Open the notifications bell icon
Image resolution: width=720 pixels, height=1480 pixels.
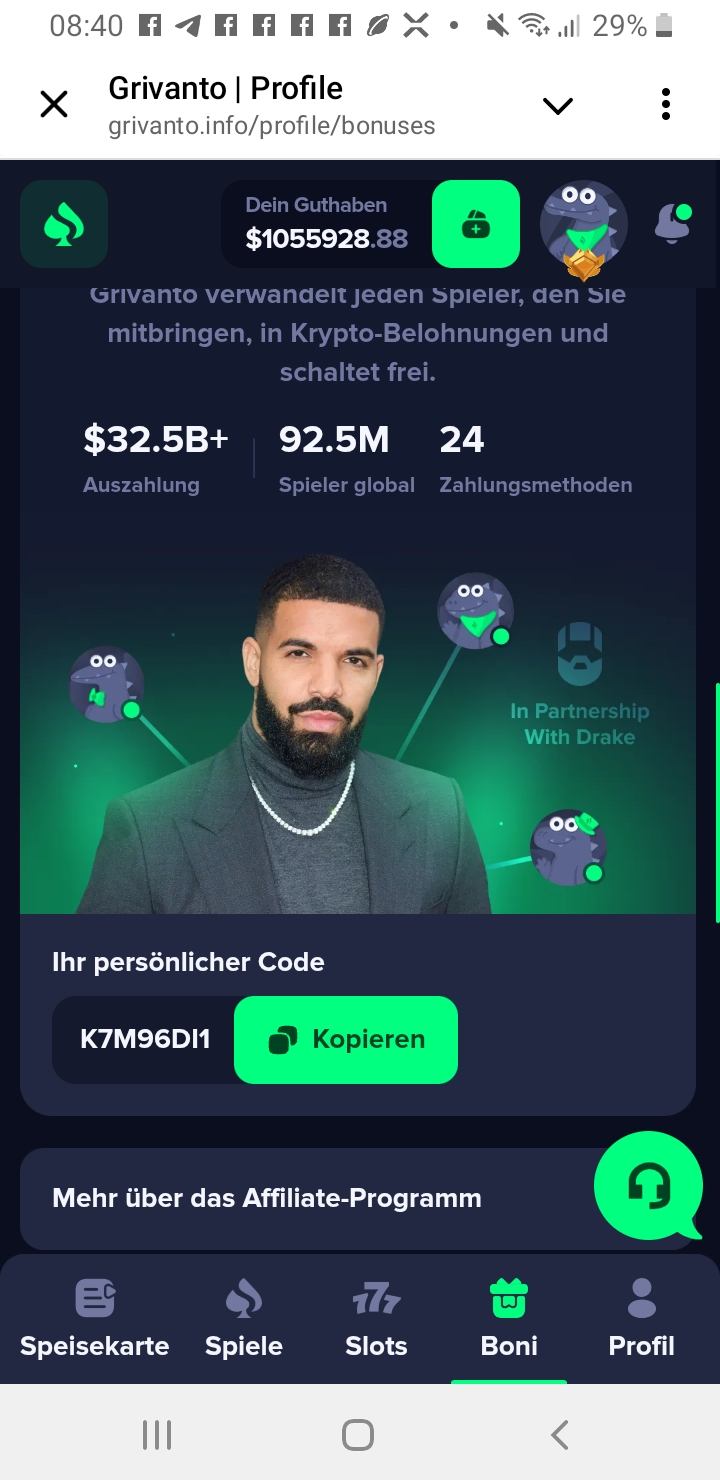click(x=673, y=224)
